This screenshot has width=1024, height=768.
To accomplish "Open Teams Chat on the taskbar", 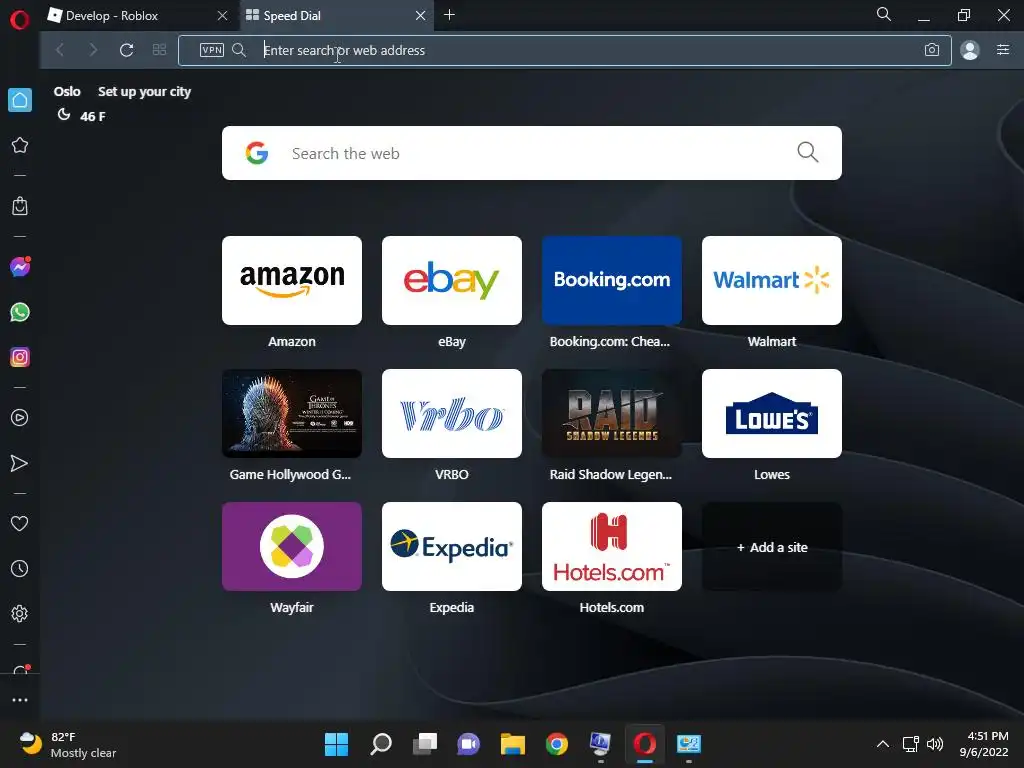I will coord(469,744).
